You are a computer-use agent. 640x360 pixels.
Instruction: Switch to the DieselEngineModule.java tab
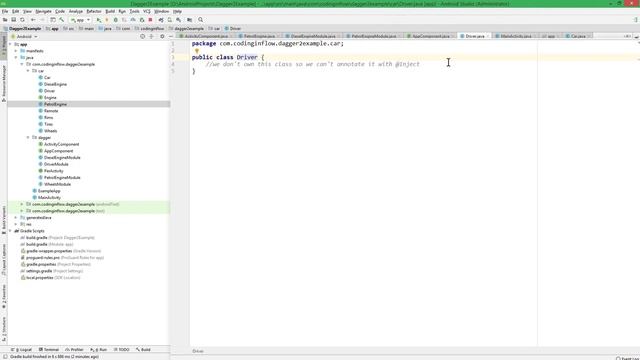(x=313, y=36)
